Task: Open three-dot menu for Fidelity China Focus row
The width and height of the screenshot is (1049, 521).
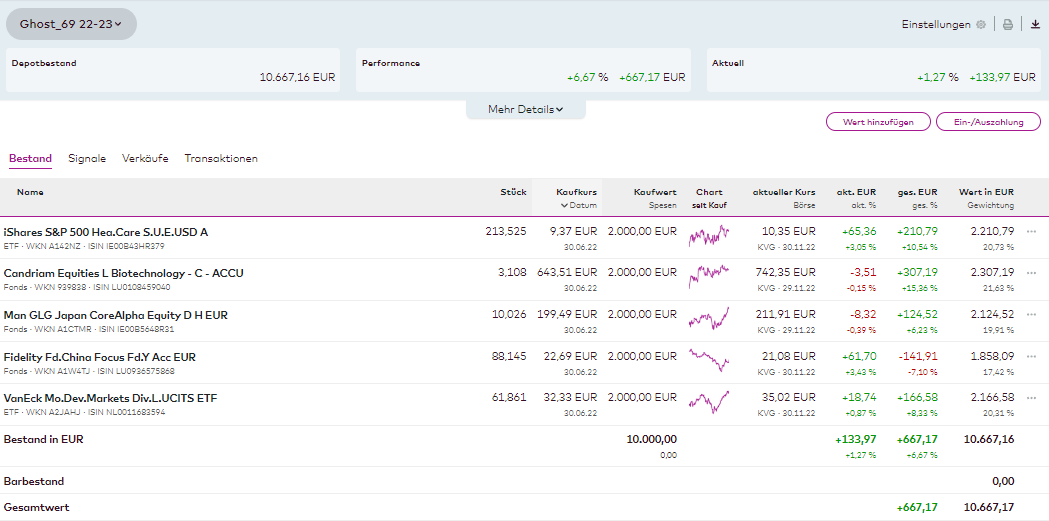Action: point(1031,357)
